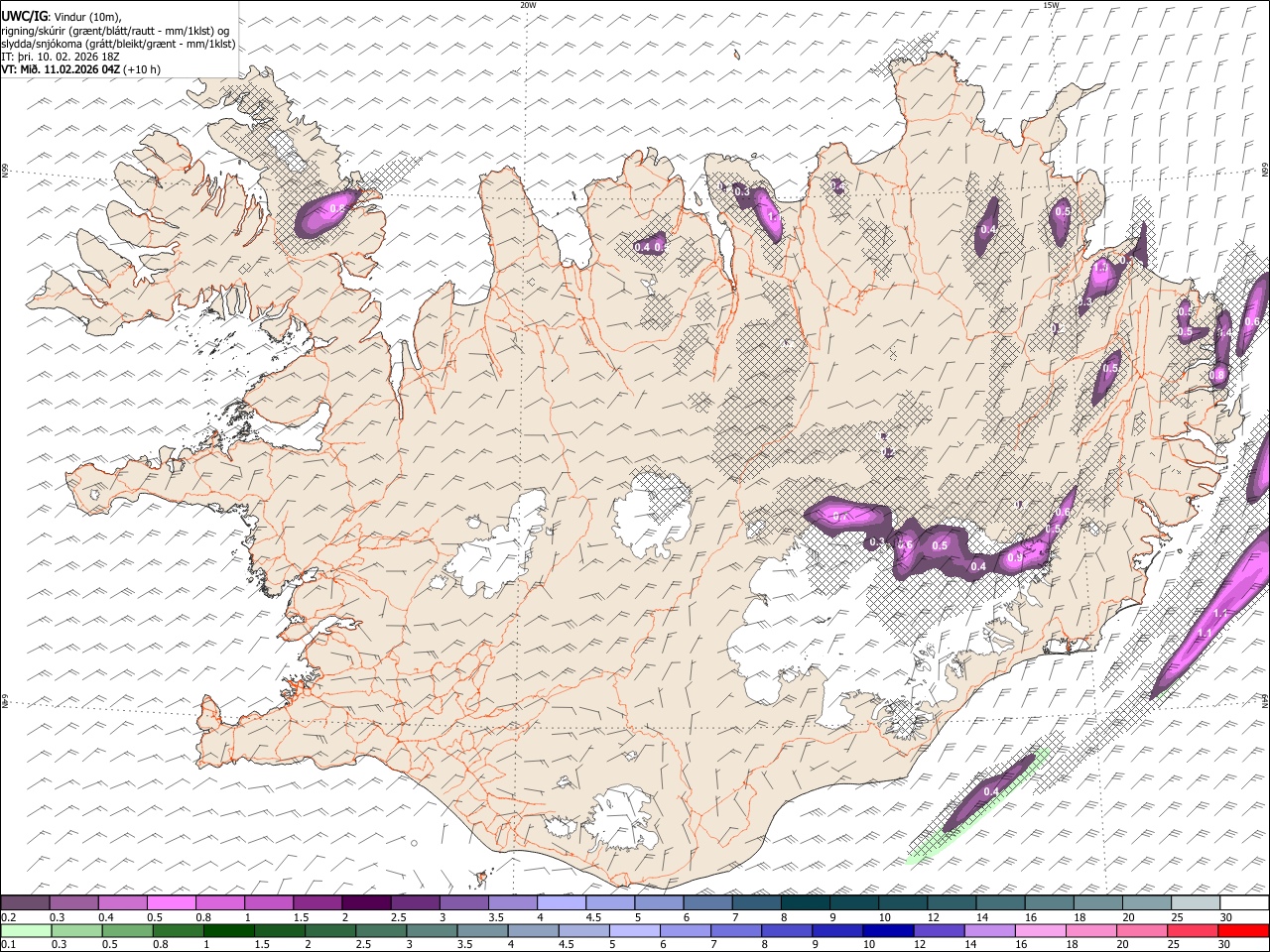Viewport: 1270px width, 952px height.
Task: Click the palest green lower swatch between 0.1 and 0.3
Action: (x=25, y=931)
